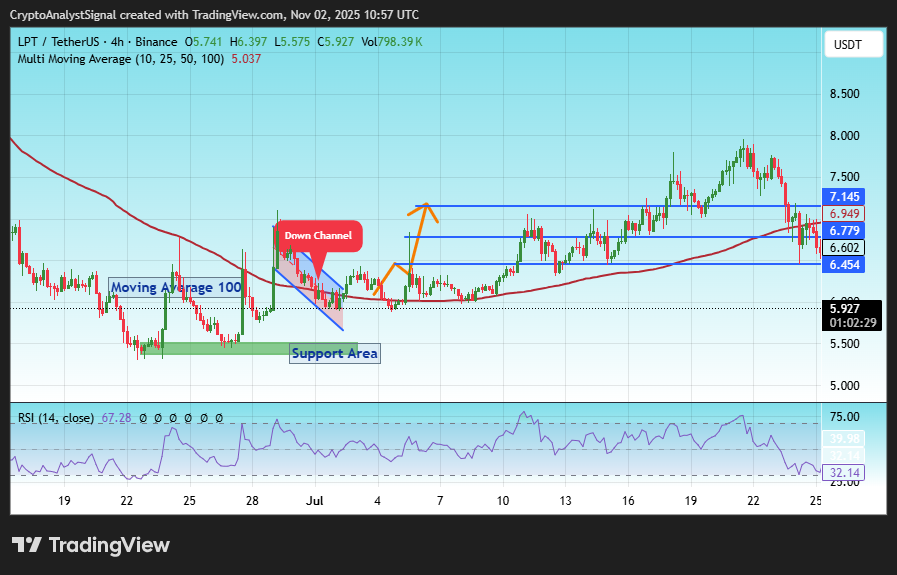The image size is (897, 575).
Task: Select the 6.602 price label
Action: pyautogui.click(x=844, y=248)
